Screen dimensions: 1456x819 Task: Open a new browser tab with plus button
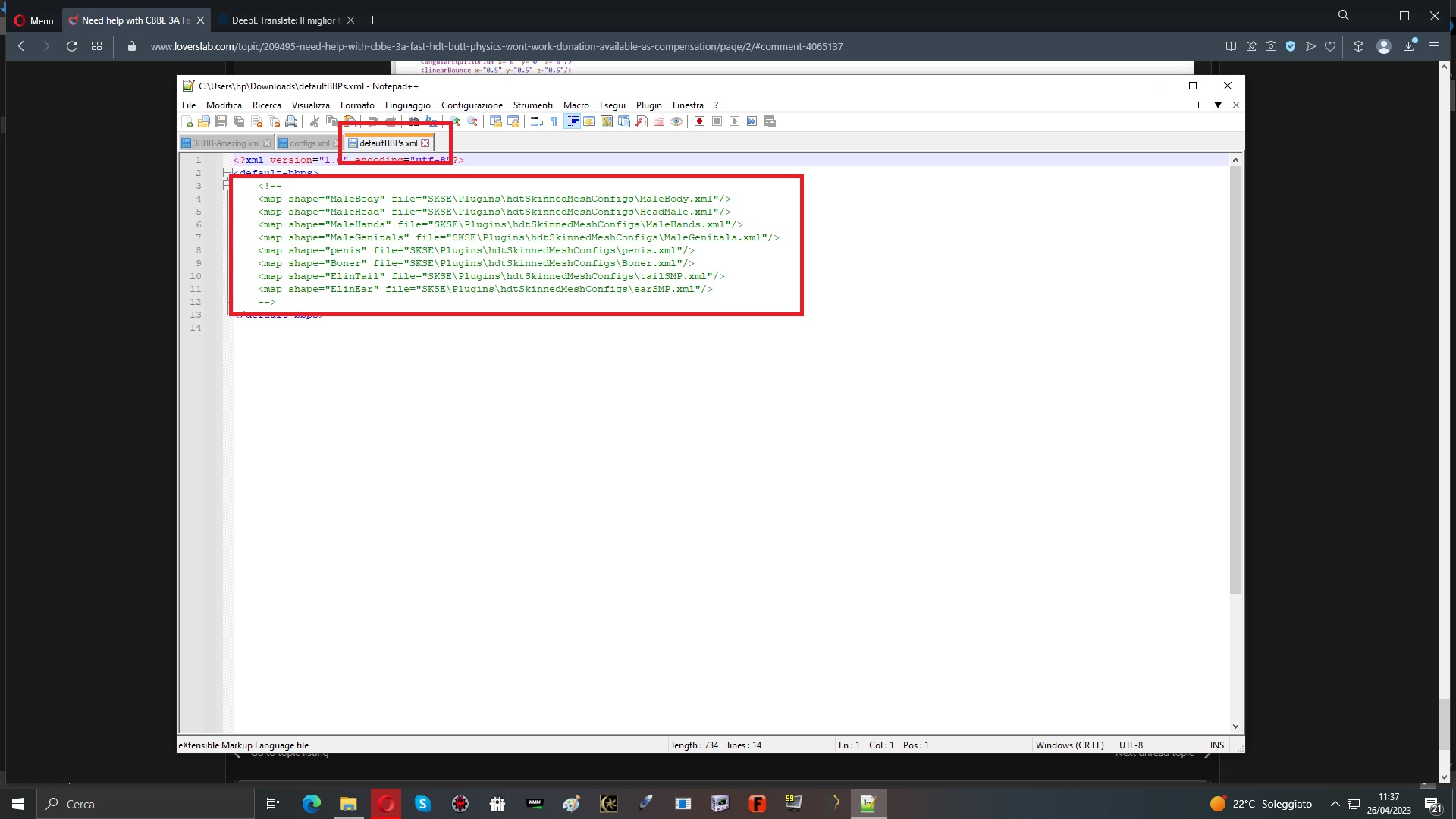tap(372, 20)
